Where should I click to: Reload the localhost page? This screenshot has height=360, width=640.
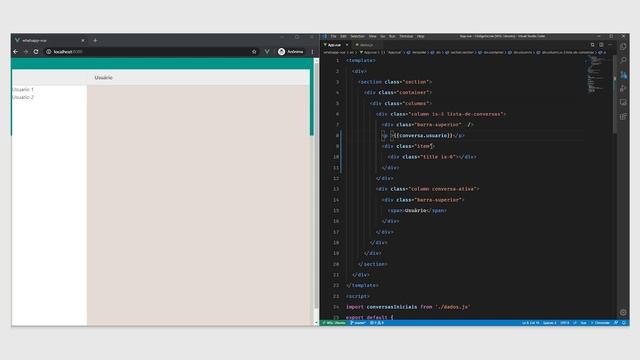pos(36,52)
